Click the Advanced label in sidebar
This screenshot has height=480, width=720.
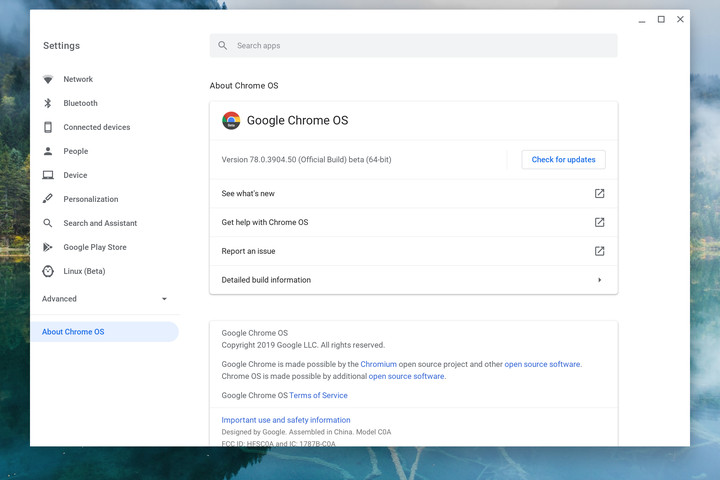point(59,299)
